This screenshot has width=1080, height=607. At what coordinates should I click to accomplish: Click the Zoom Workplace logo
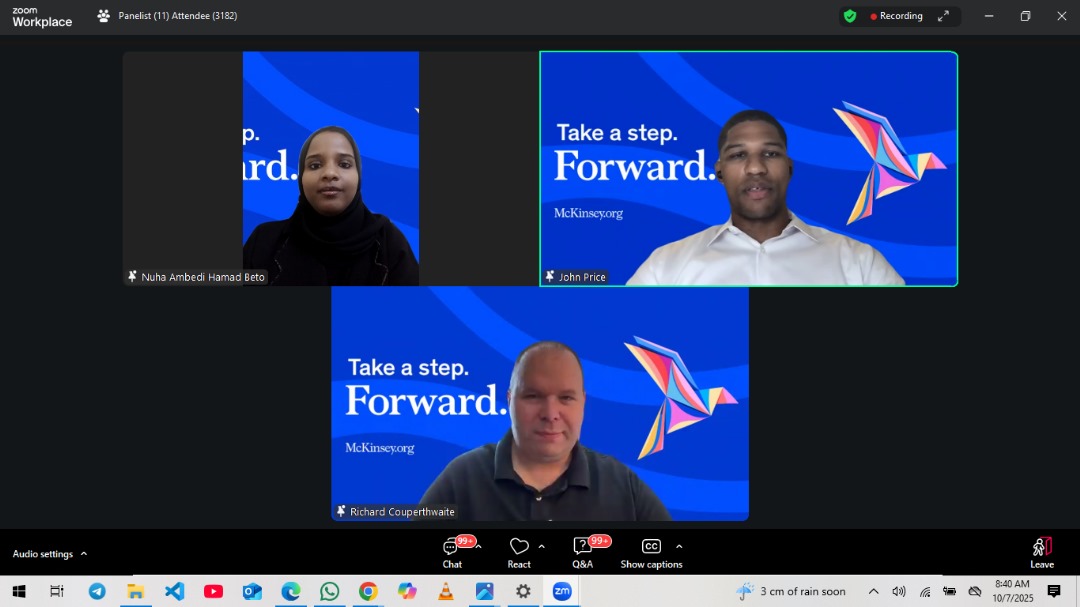click(42, 17)
